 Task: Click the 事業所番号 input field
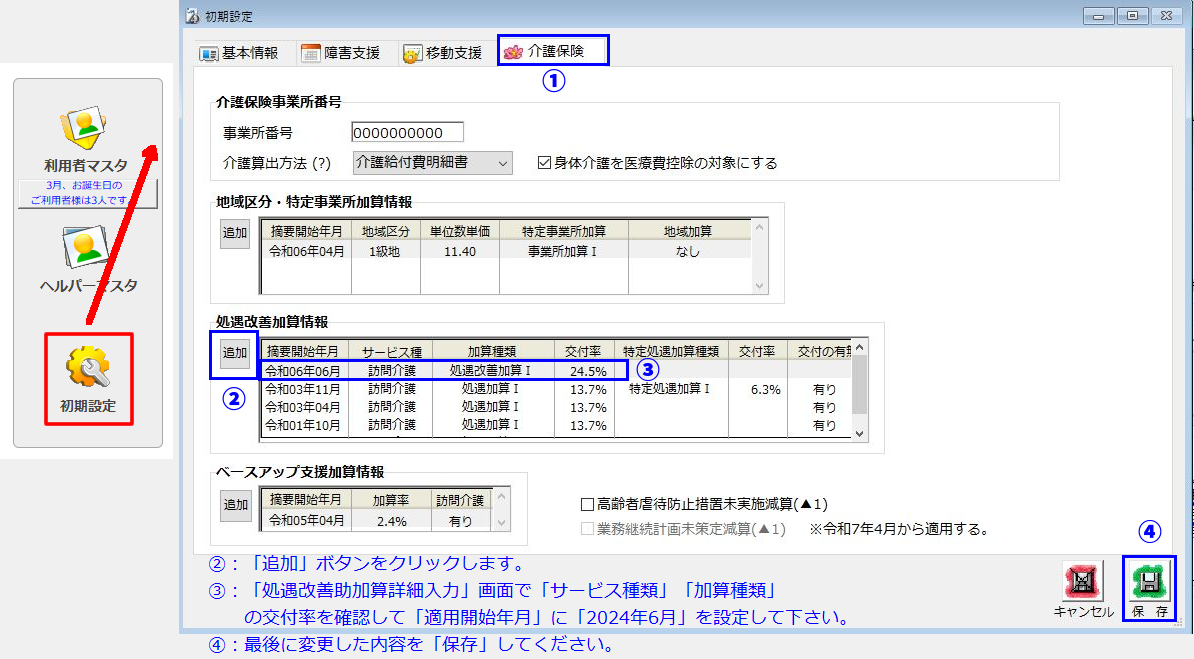point(407,133)
